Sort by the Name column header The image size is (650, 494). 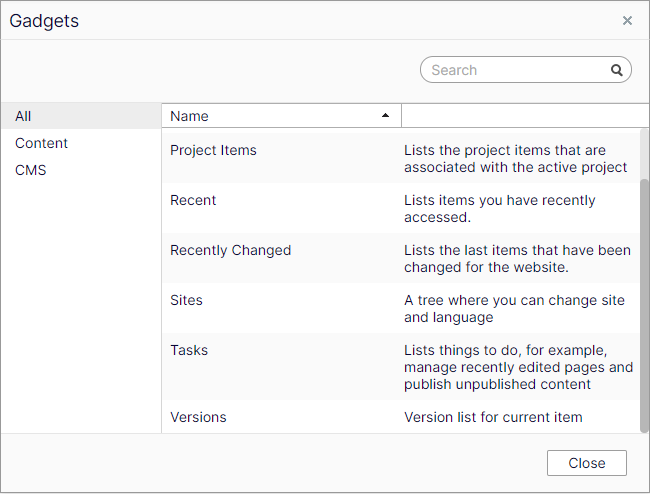(x=190, y=116)
